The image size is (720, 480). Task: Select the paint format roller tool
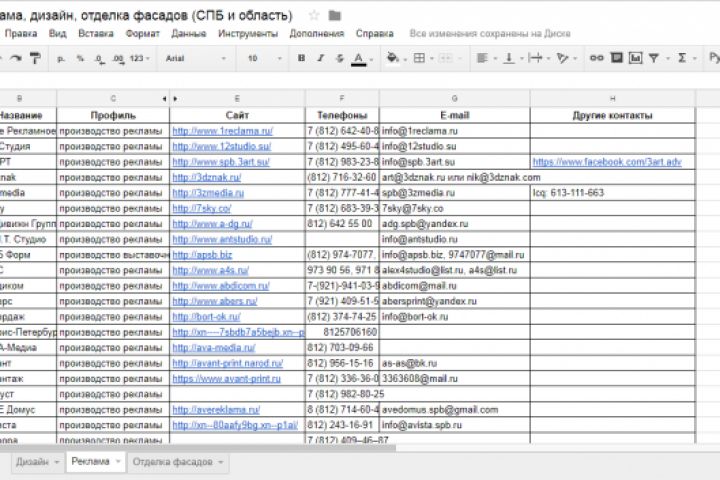[x=35, y=58]
